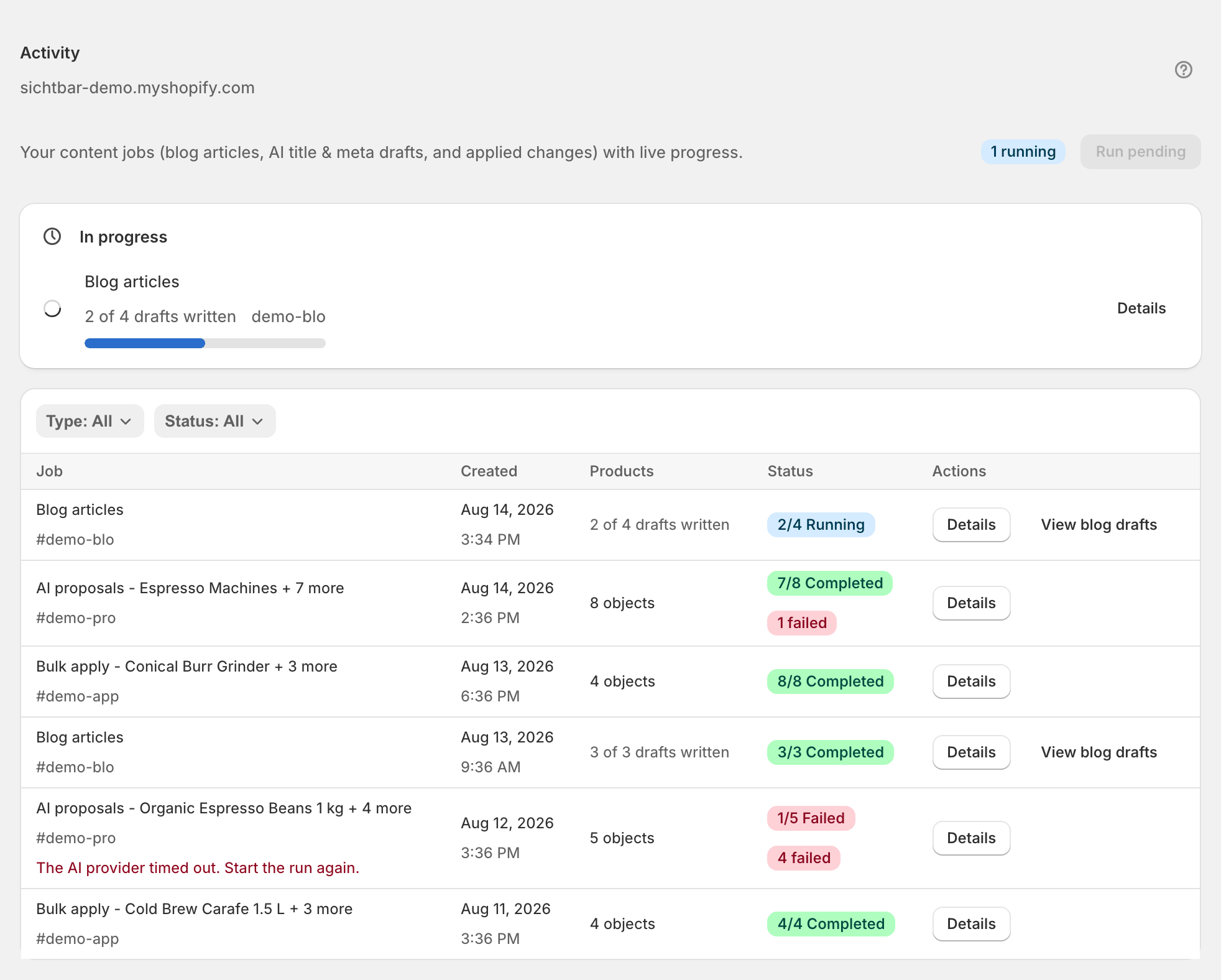Click the 4 failed badge

click(x=803, y=858)
